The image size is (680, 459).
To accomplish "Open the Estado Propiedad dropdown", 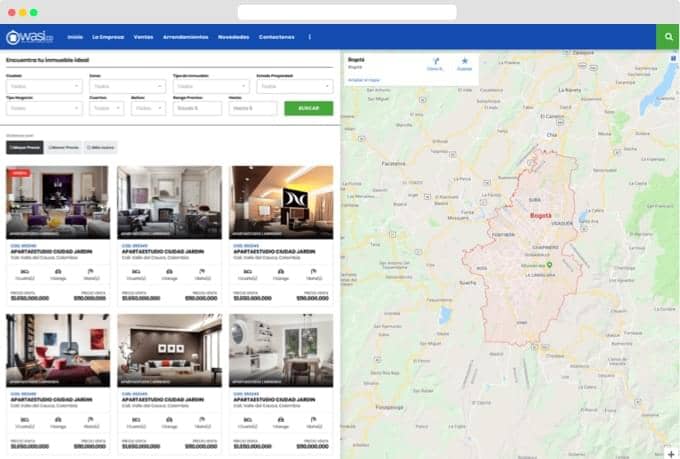I will pyautogui.click(x=294, y=87).
